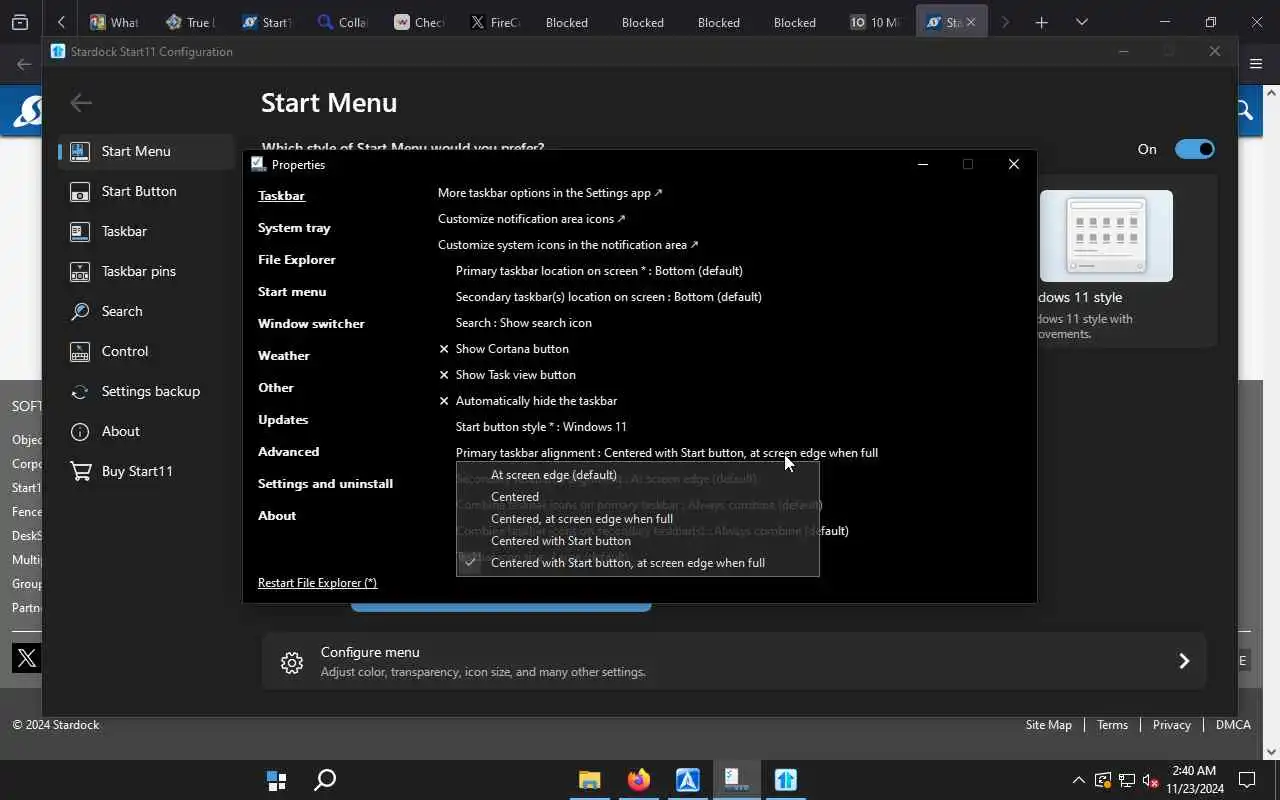Select Windows 11 style thumbnail
Screen dimensions: 1280x800
(1106, 236)
